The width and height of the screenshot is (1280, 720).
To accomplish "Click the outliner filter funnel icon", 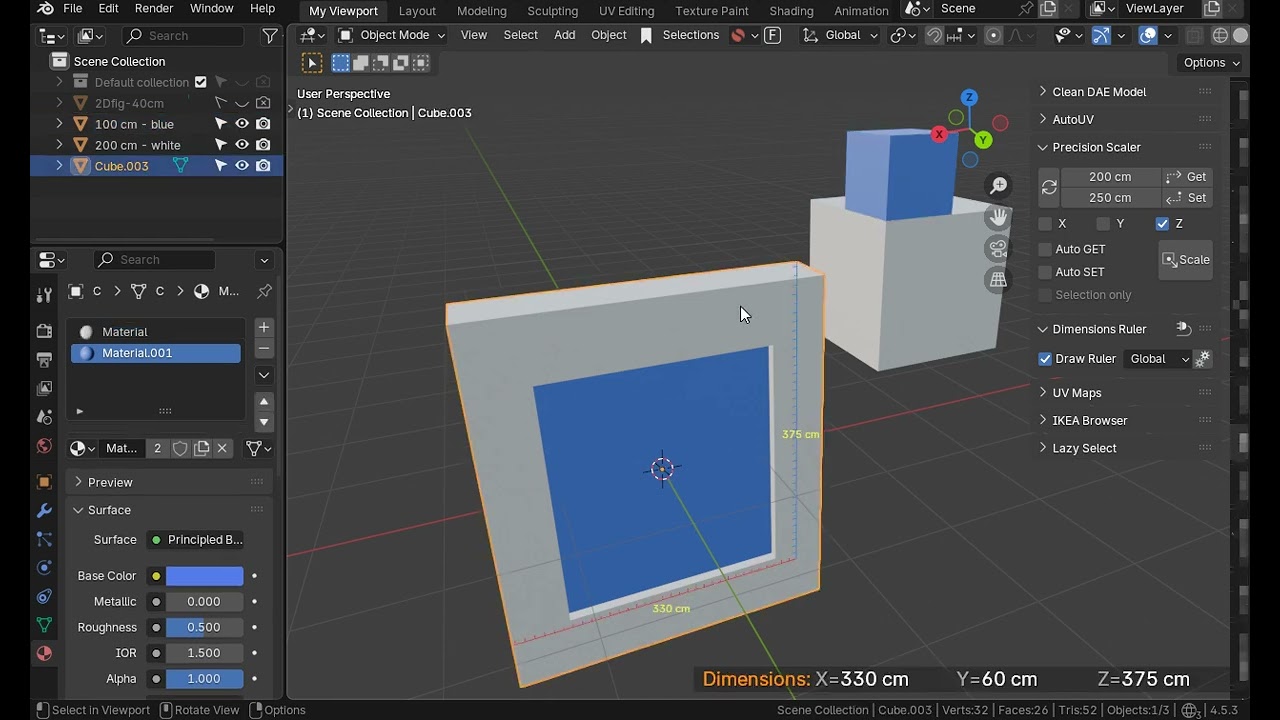I will click(270, 36).
